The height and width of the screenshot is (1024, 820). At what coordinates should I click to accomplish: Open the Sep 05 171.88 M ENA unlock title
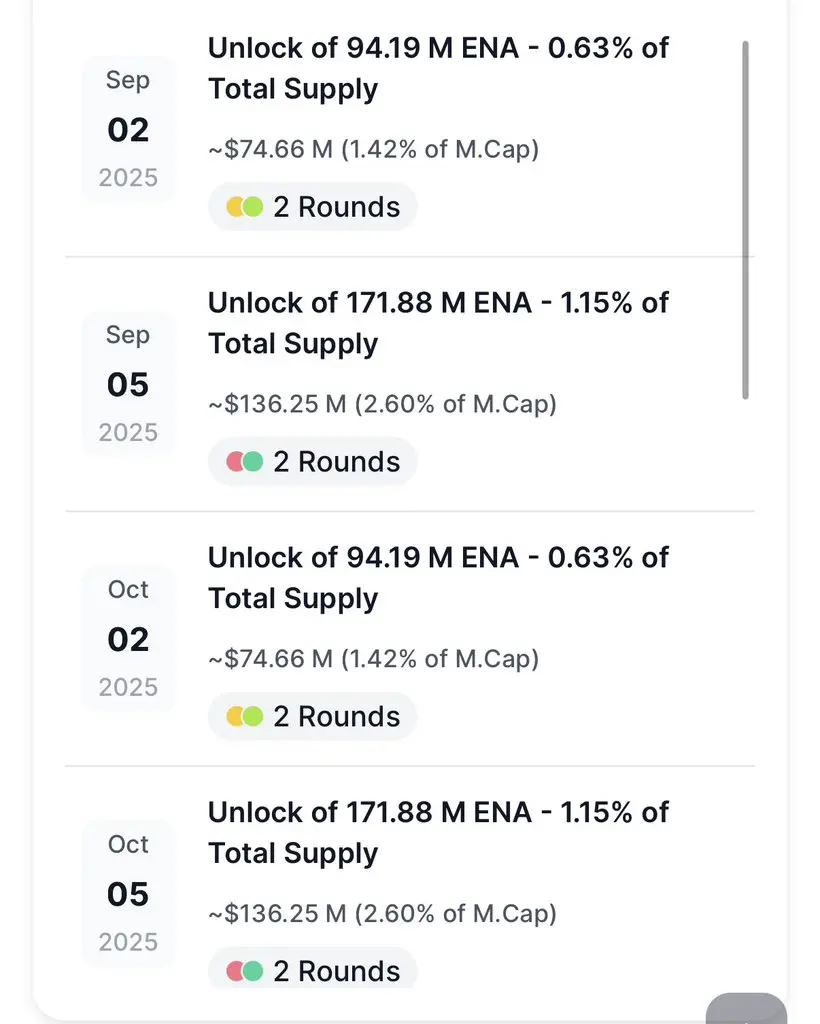[x=438, y=323]
